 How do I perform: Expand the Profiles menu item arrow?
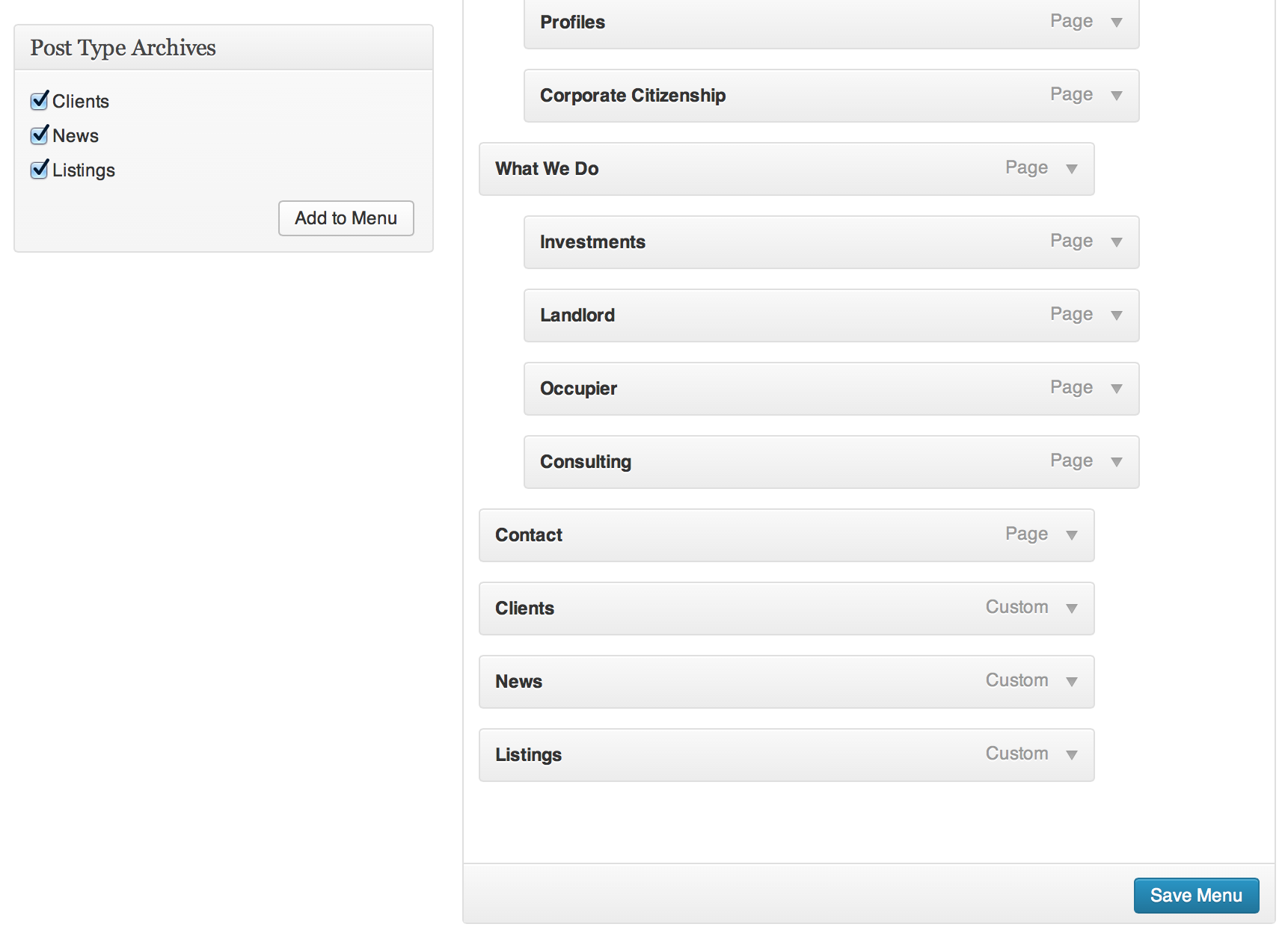pyautogui.click(x=1117, y=22)
